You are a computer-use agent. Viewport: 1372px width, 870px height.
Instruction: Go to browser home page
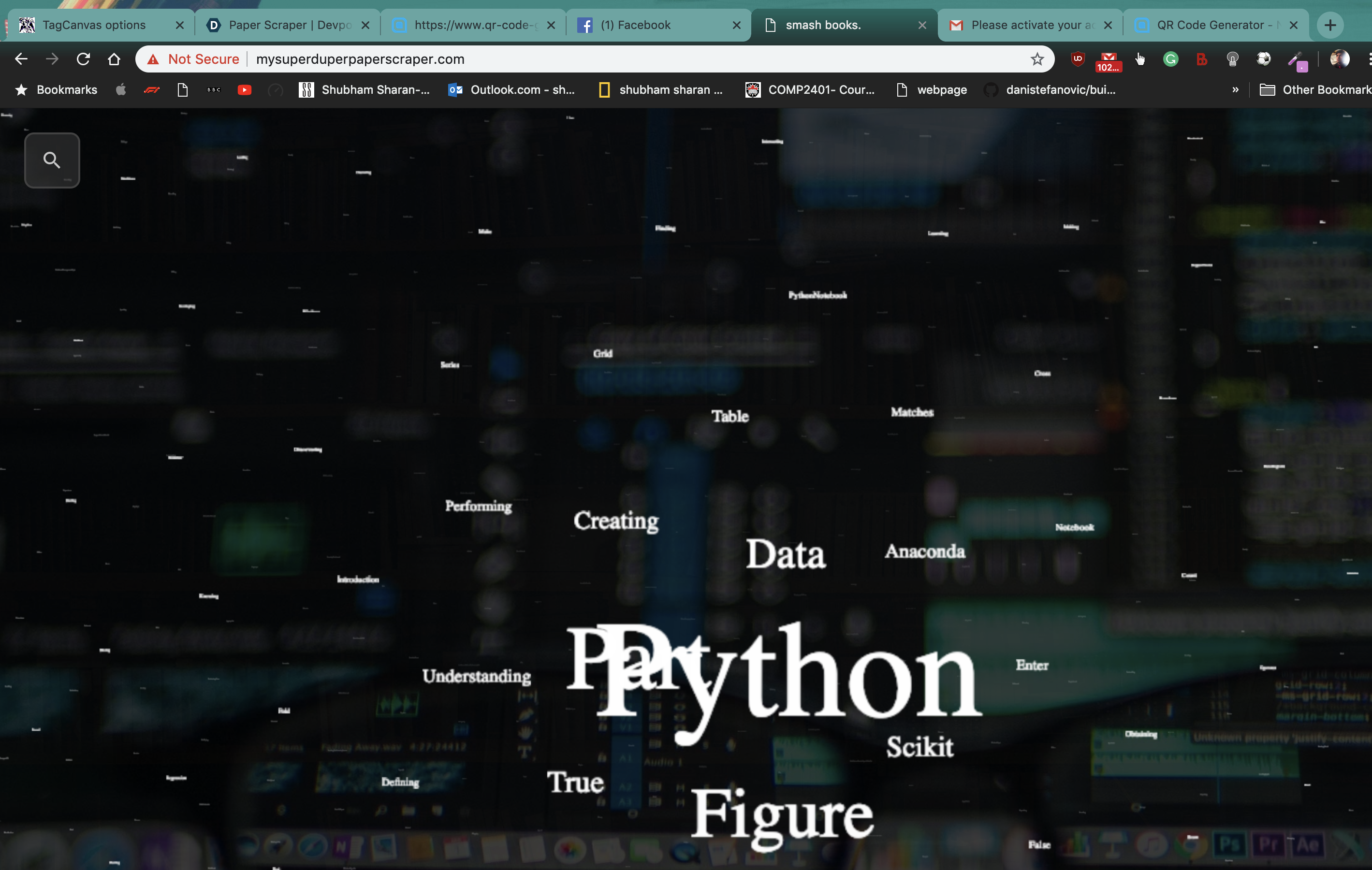click(x=114, y=58)
